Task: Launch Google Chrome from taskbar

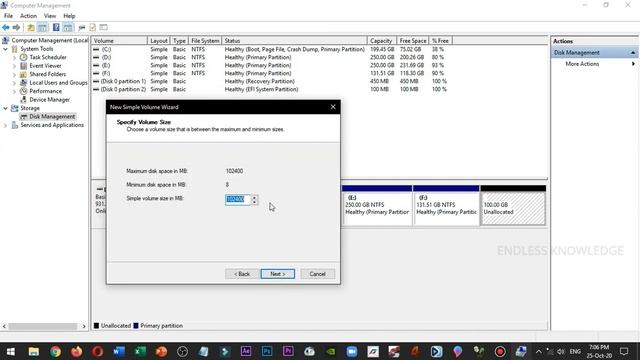Action: click(55, 351)
